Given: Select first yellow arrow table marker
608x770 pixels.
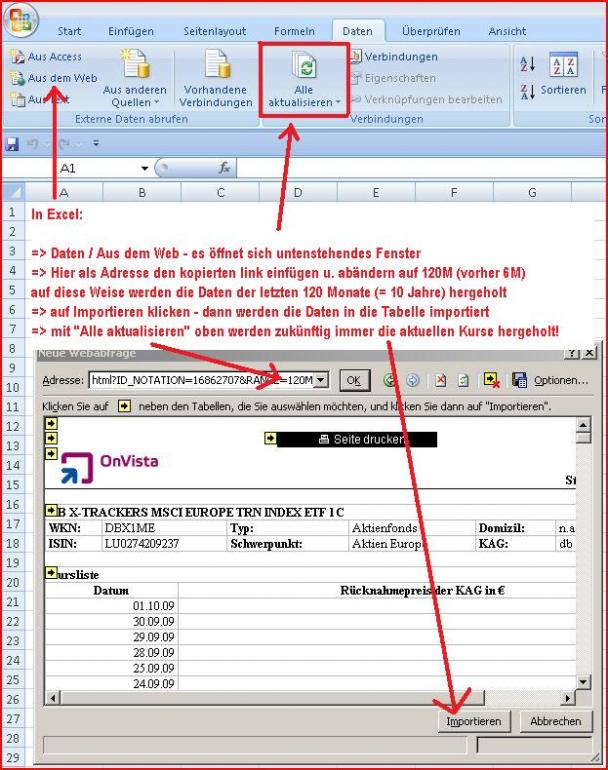Looking at the screenshot, I should coord(51,423).
